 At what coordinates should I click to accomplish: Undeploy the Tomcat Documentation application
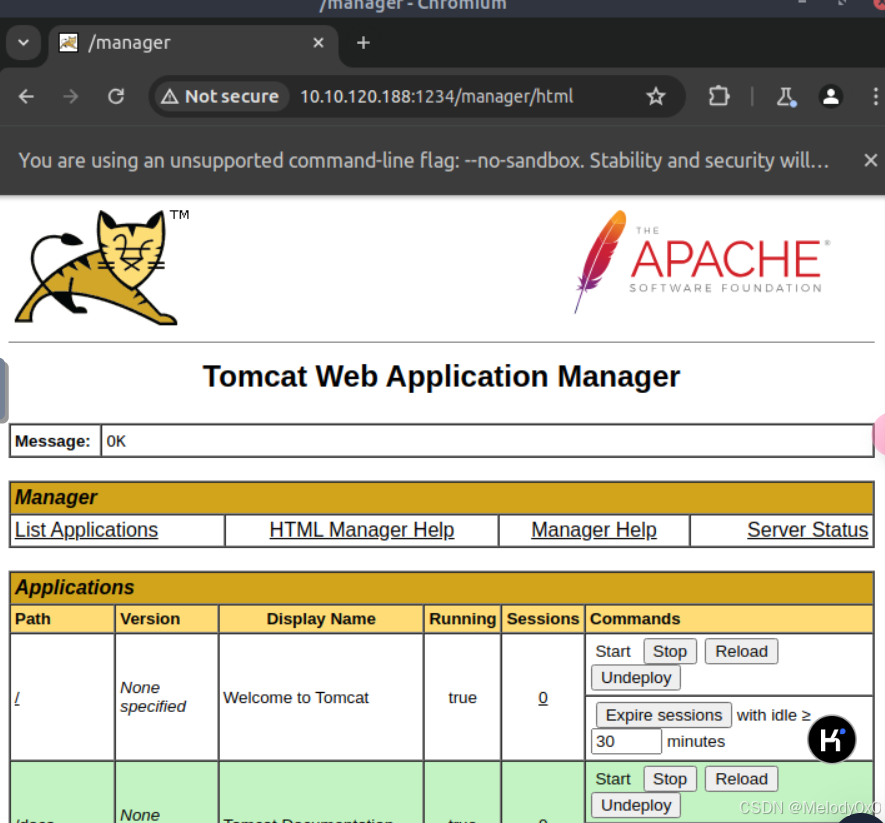coord(636,805)
